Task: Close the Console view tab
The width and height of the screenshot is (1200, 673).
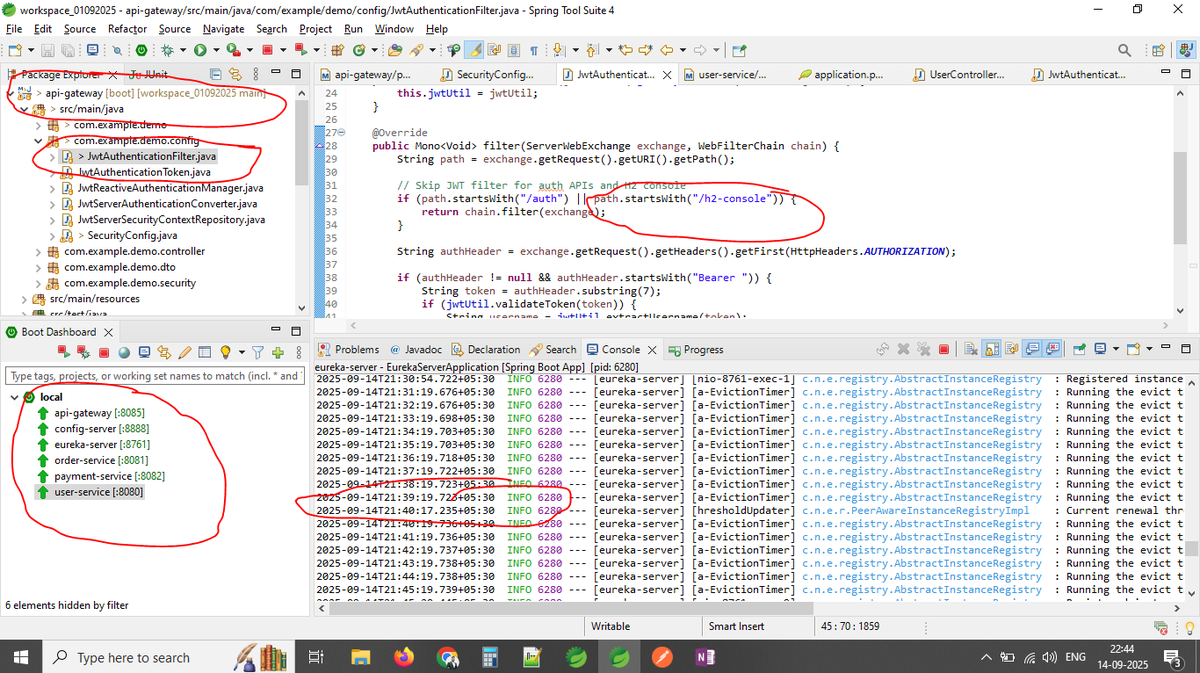Action: [652, 350]
